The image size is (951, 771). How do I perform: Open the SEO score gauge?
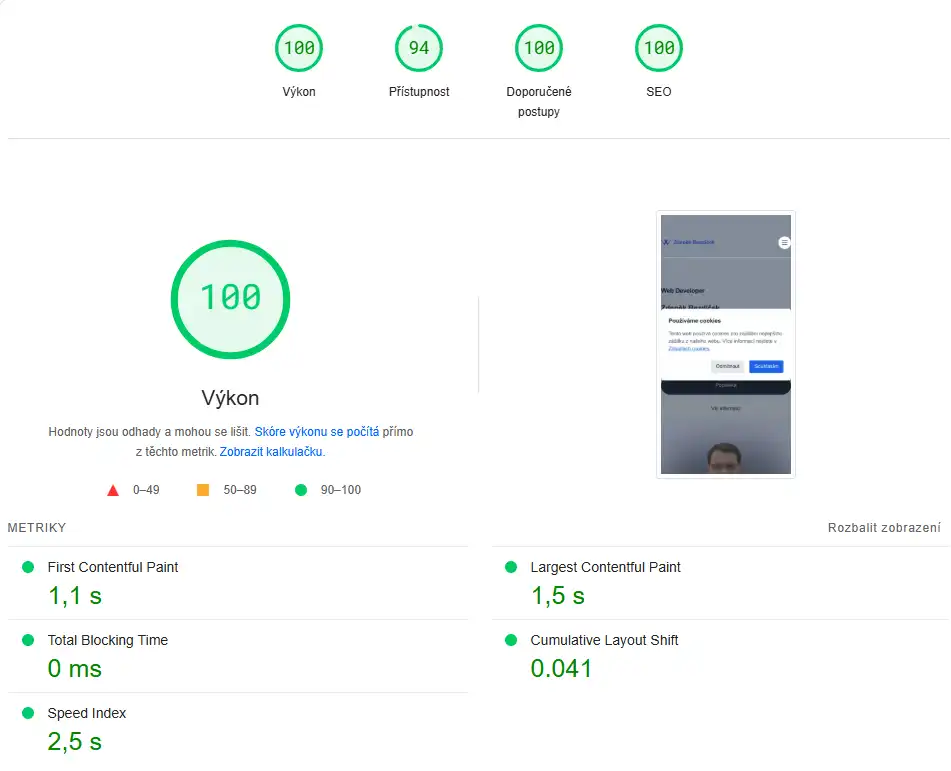658,47
